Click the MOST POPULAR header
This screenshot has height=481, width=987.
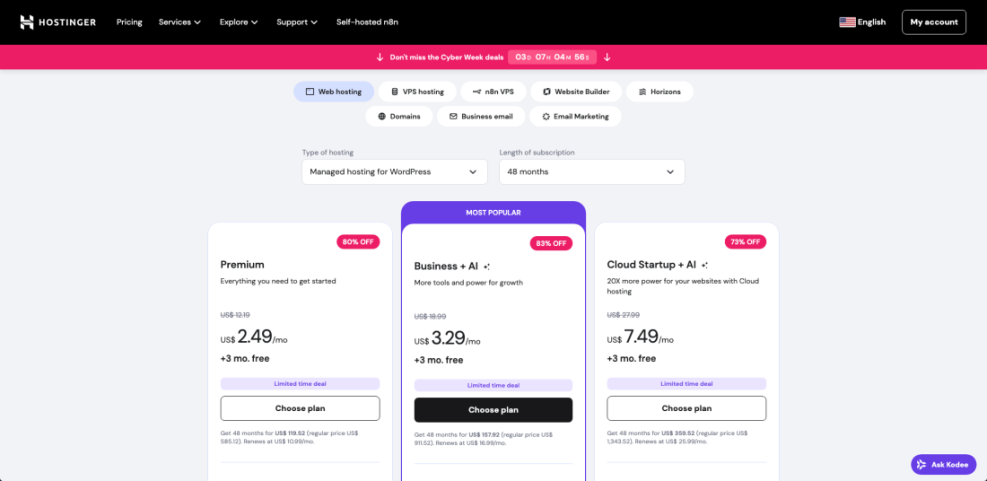click(x=494, y=213)
